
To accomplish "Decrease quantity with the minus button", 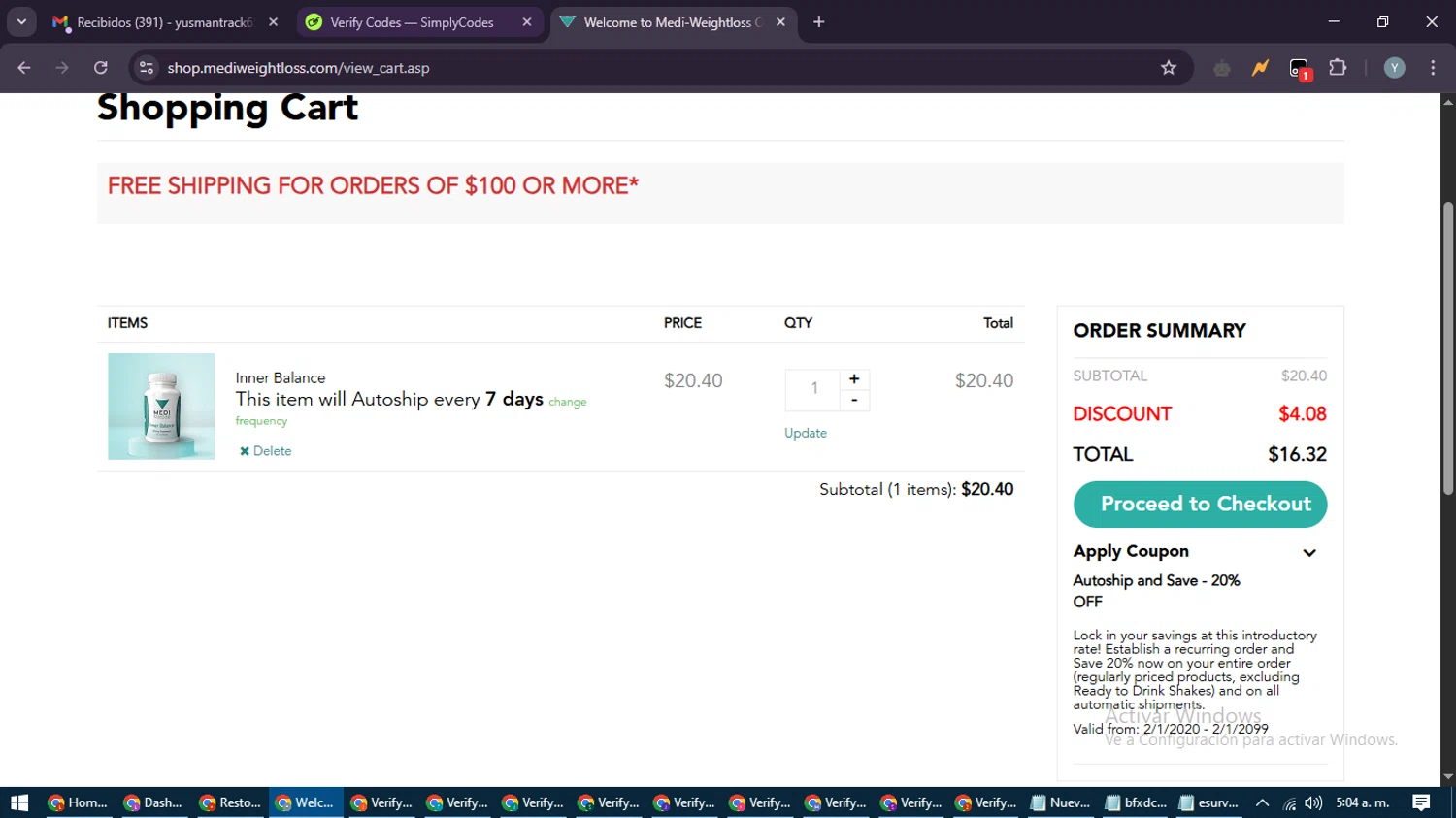I will click(854, 400).
